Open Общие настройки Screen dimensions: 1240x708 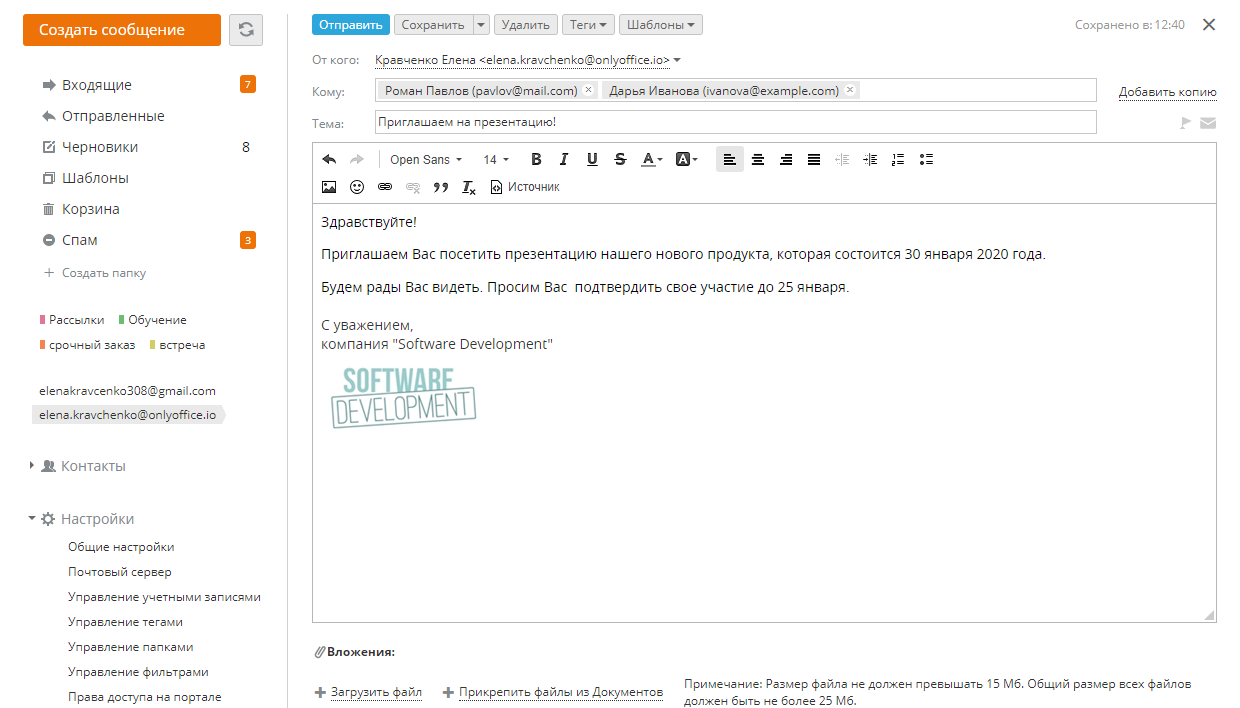coord(121,547)
